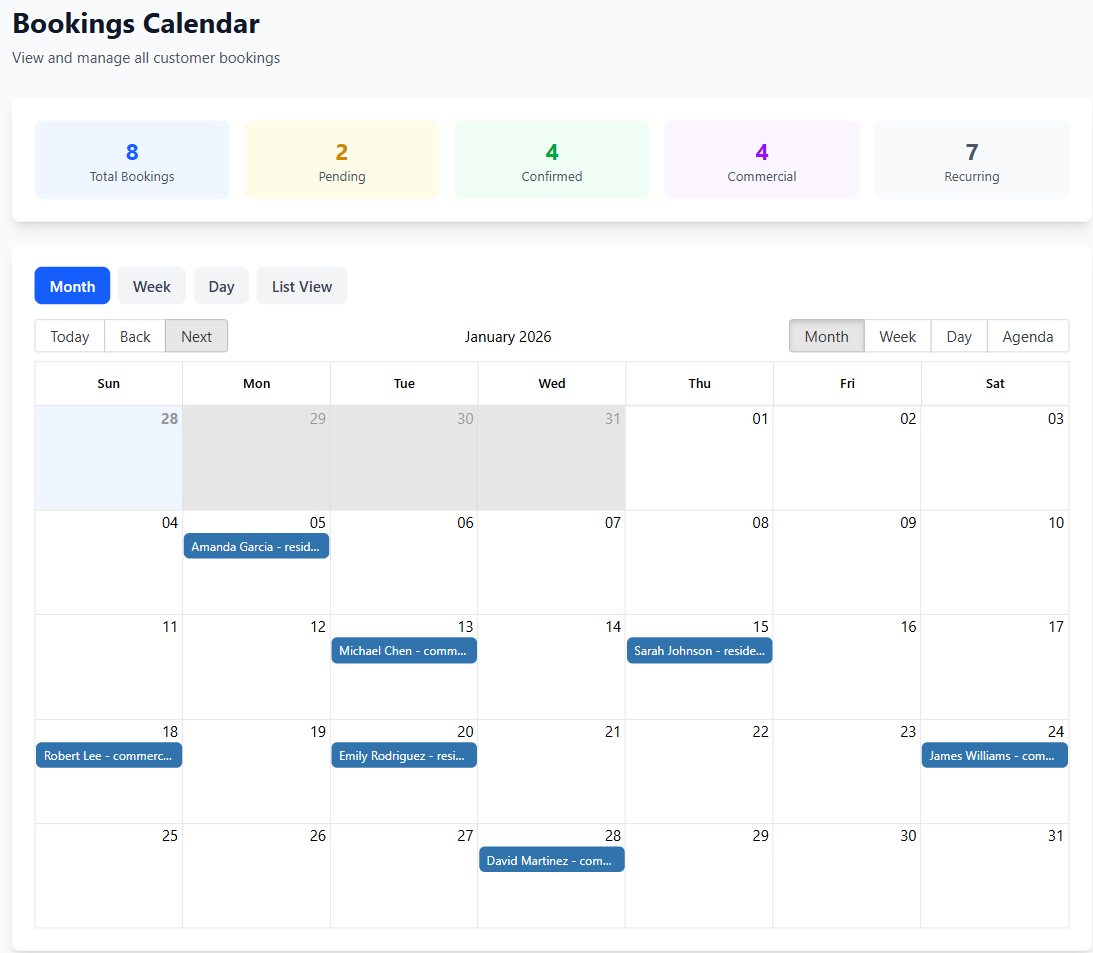Open Michael Chen's commercial booking

(x=404, y=650)
